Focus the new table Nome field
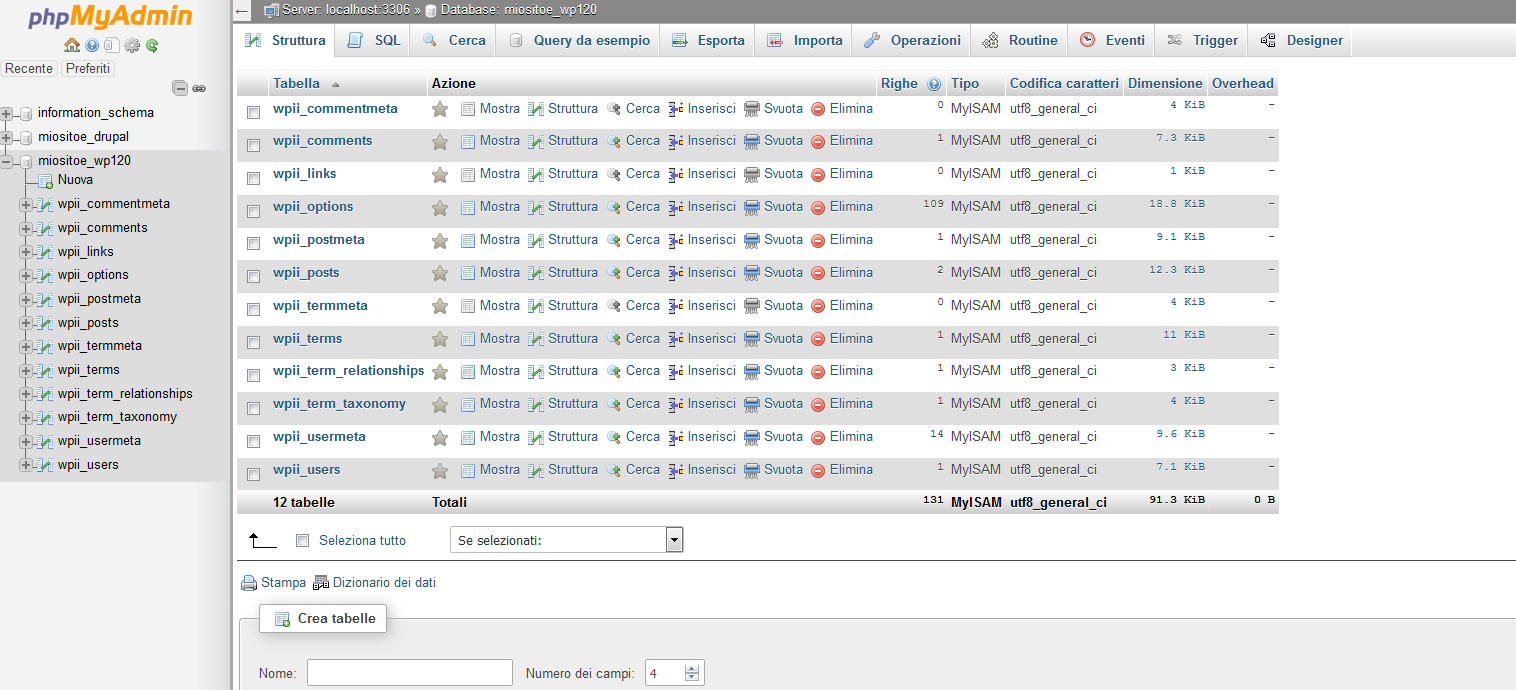Image resolution: width=1516 pixels, height=690 pixels. click(410, 673)
